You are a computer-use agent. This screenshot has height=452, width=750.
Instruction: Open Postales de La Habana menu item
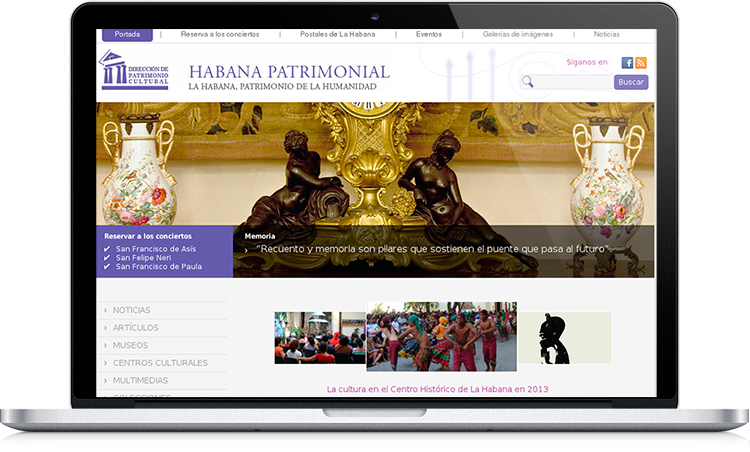coord(338,34)
